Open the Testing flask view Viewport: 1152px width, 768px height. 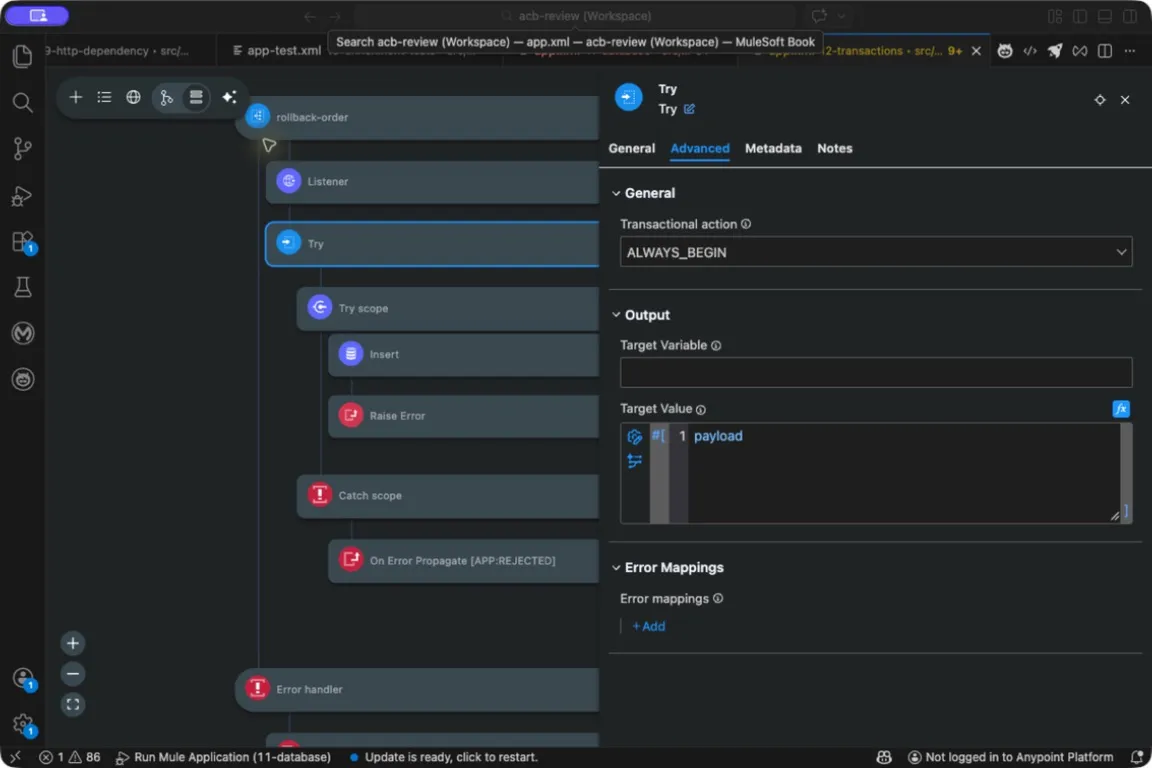pos(23,287)
